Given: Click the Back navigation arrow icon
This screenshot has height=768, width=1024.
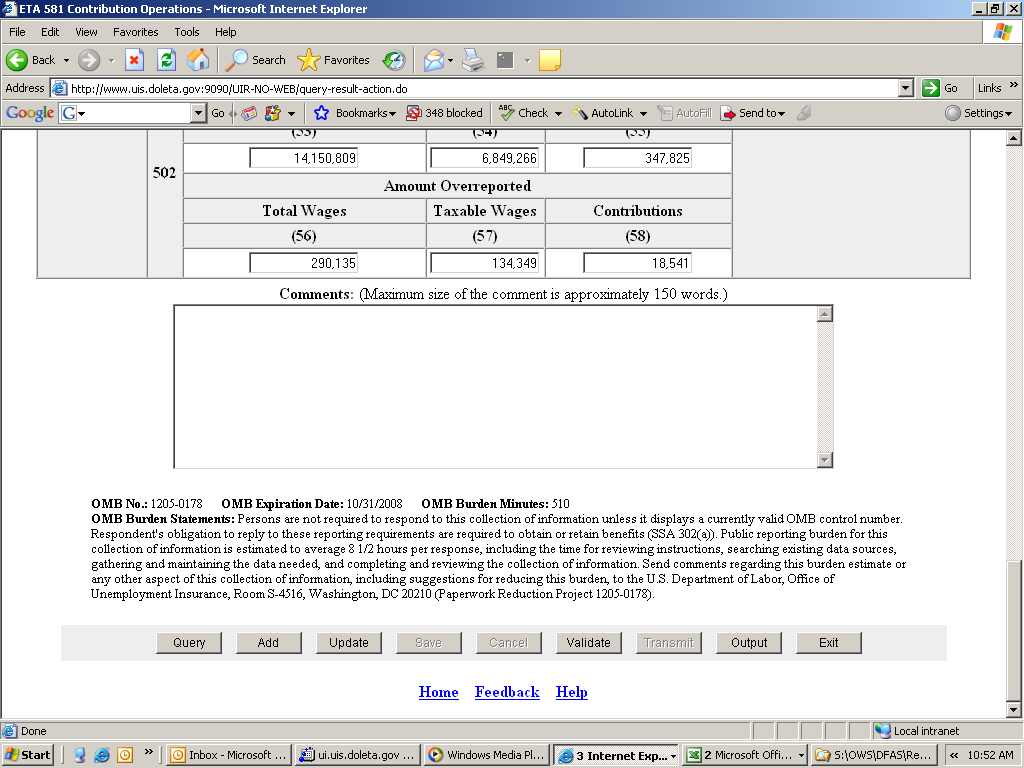Looking at the screenshot, I should [18, 60].
